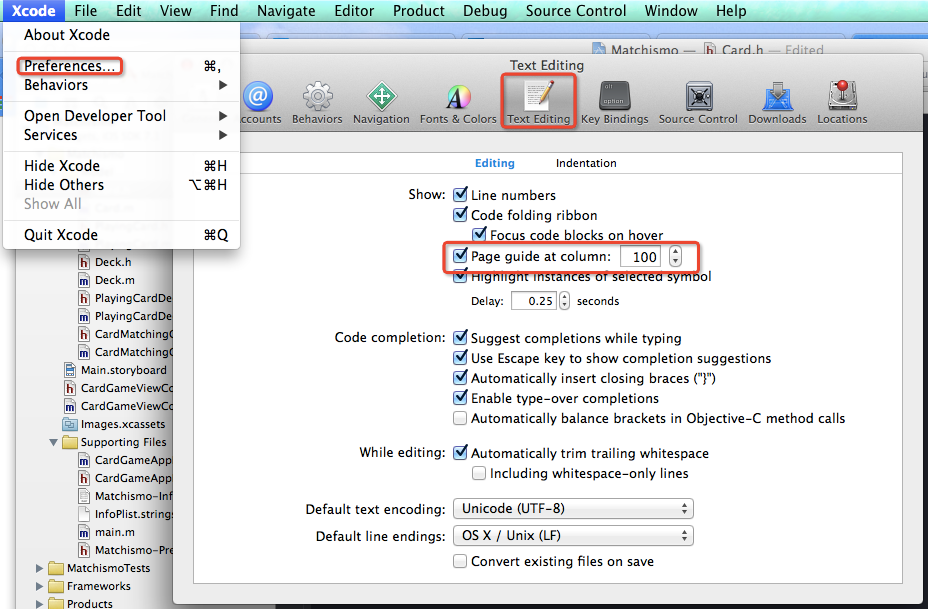Toggle Line numbers checkbox

[460, 195]
